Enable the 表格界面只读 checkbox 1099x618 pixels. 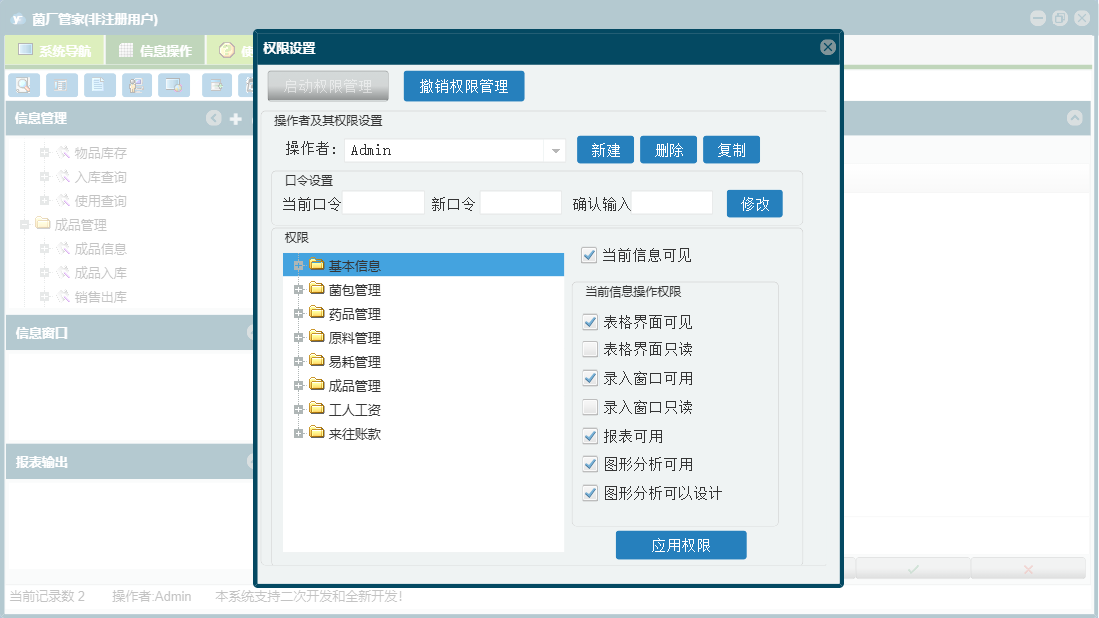[x=590, y=349]
